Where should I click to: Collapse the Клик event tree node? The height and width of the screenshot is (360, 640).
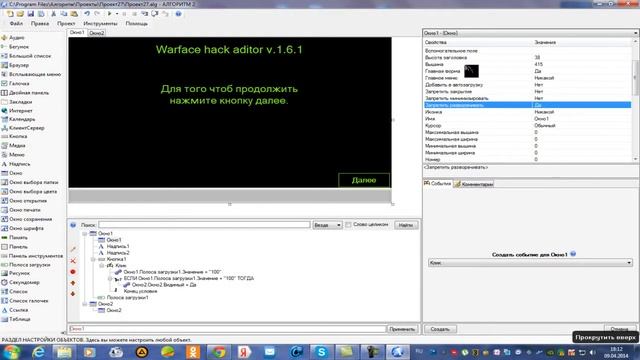tap(102, 266)
